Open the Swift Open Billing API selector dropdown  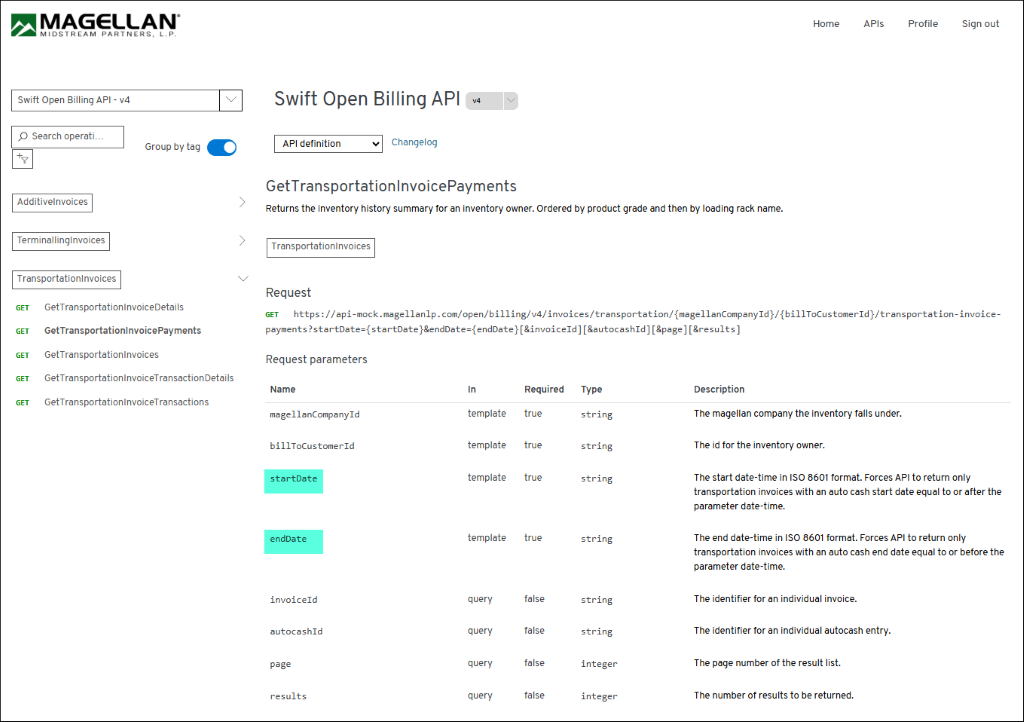(x=231, y=100)
